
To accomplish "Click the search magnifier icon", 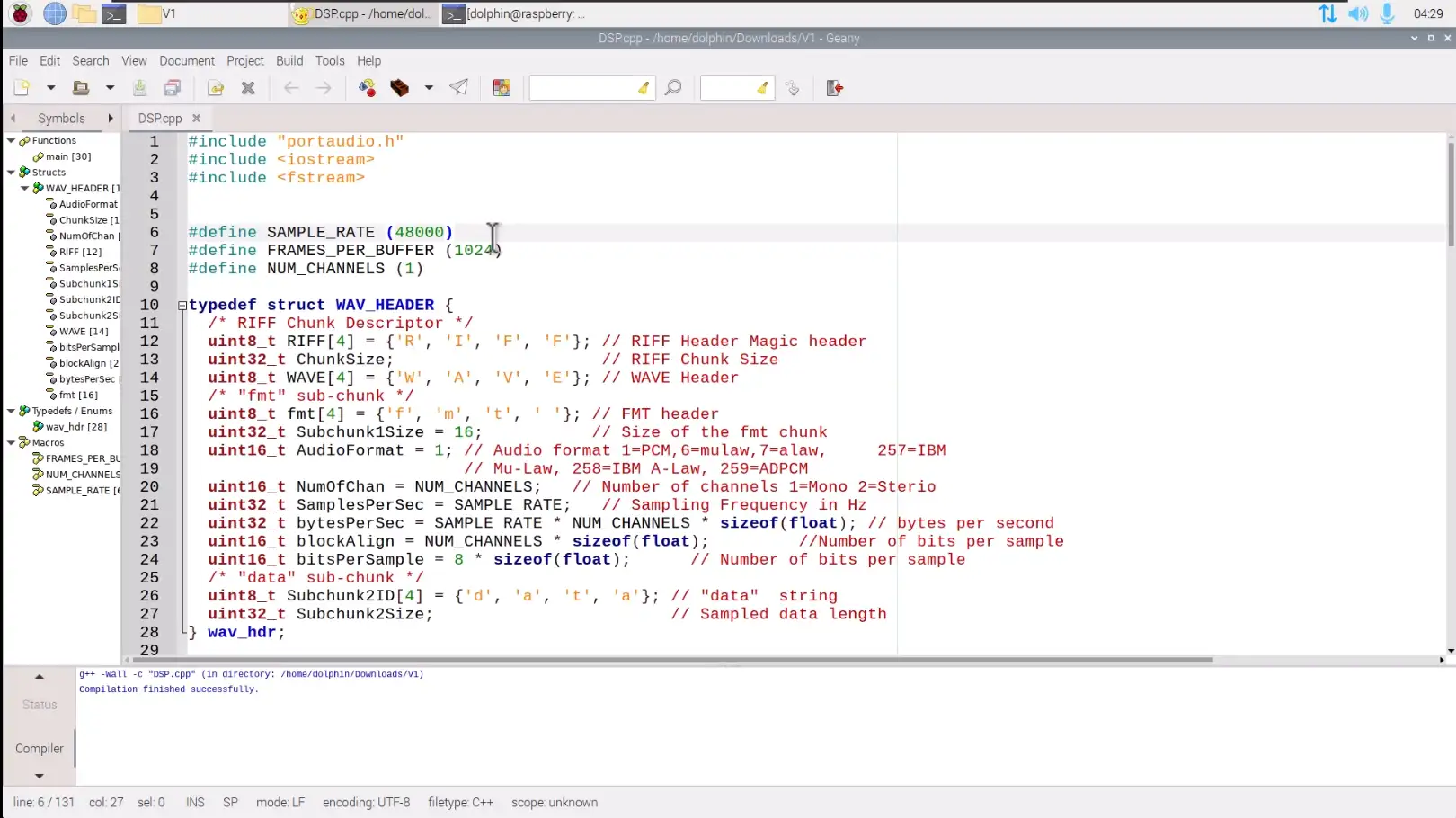I will click(x=673, y=88).
